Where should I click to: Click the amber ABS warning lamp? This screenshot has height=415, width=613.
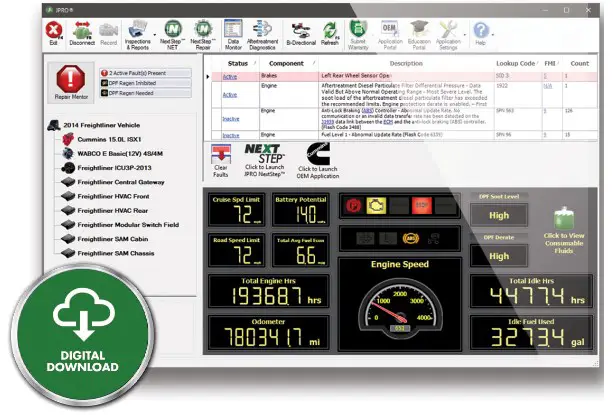tap(410, 238)
